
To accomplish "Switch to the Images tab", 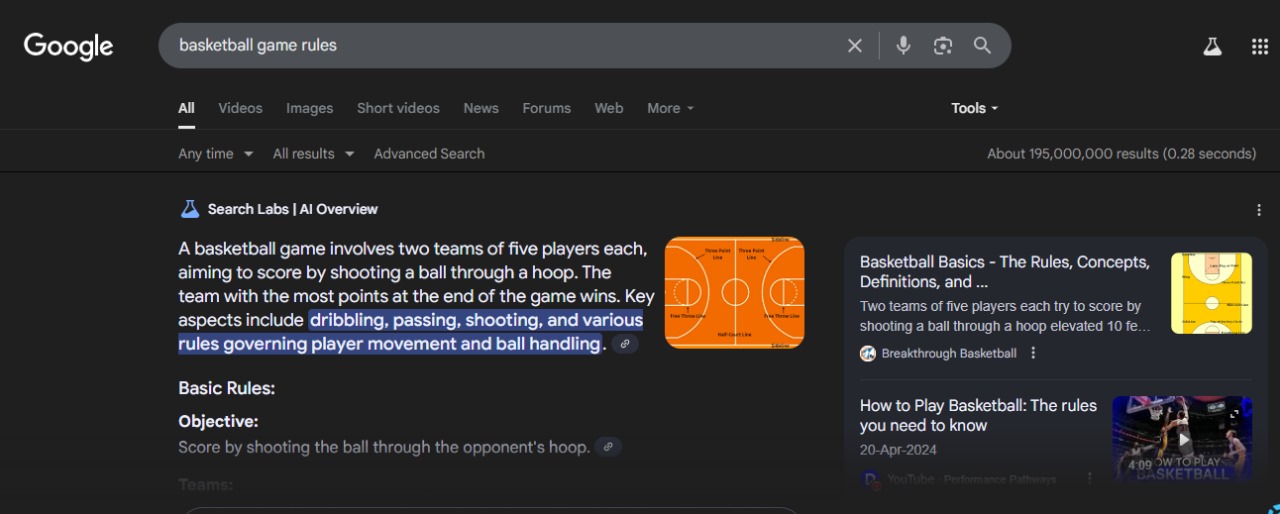I will pyautogui.click(x=309, y=108).
